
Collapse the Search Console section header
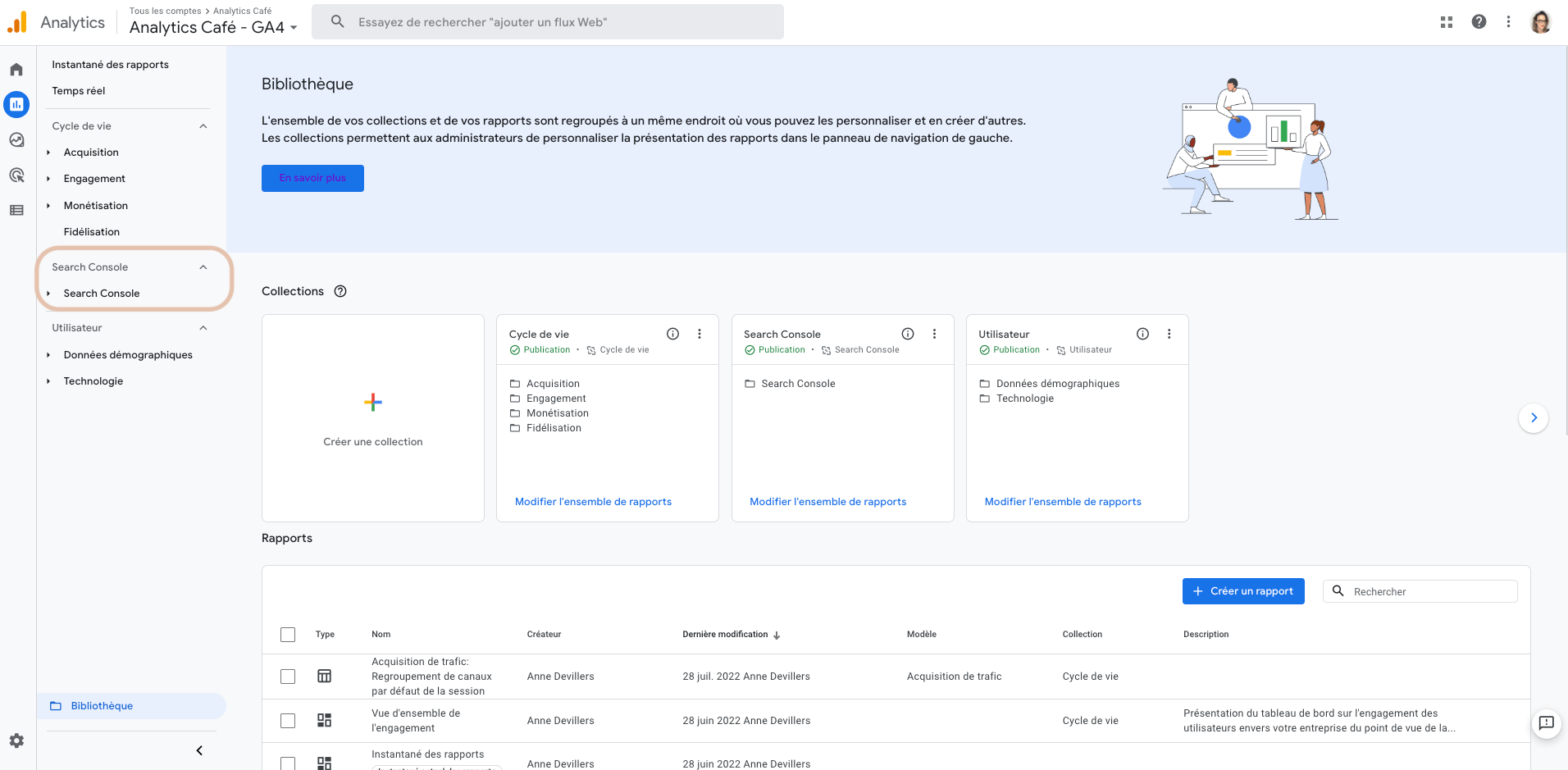[203, 267]
